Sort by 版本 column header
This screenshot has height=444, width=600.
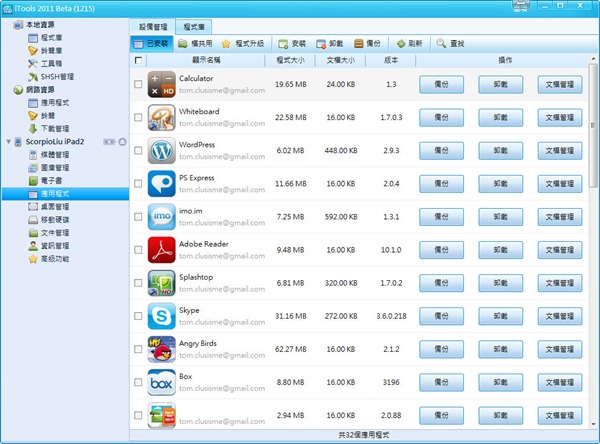tap(391, 60)
